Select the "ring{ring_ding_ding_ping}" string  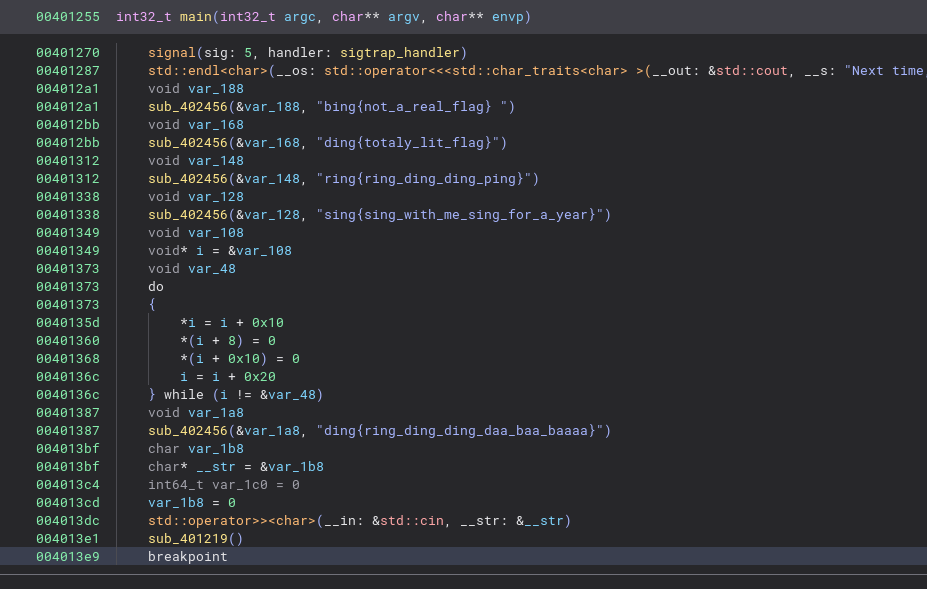click(427, 179)
